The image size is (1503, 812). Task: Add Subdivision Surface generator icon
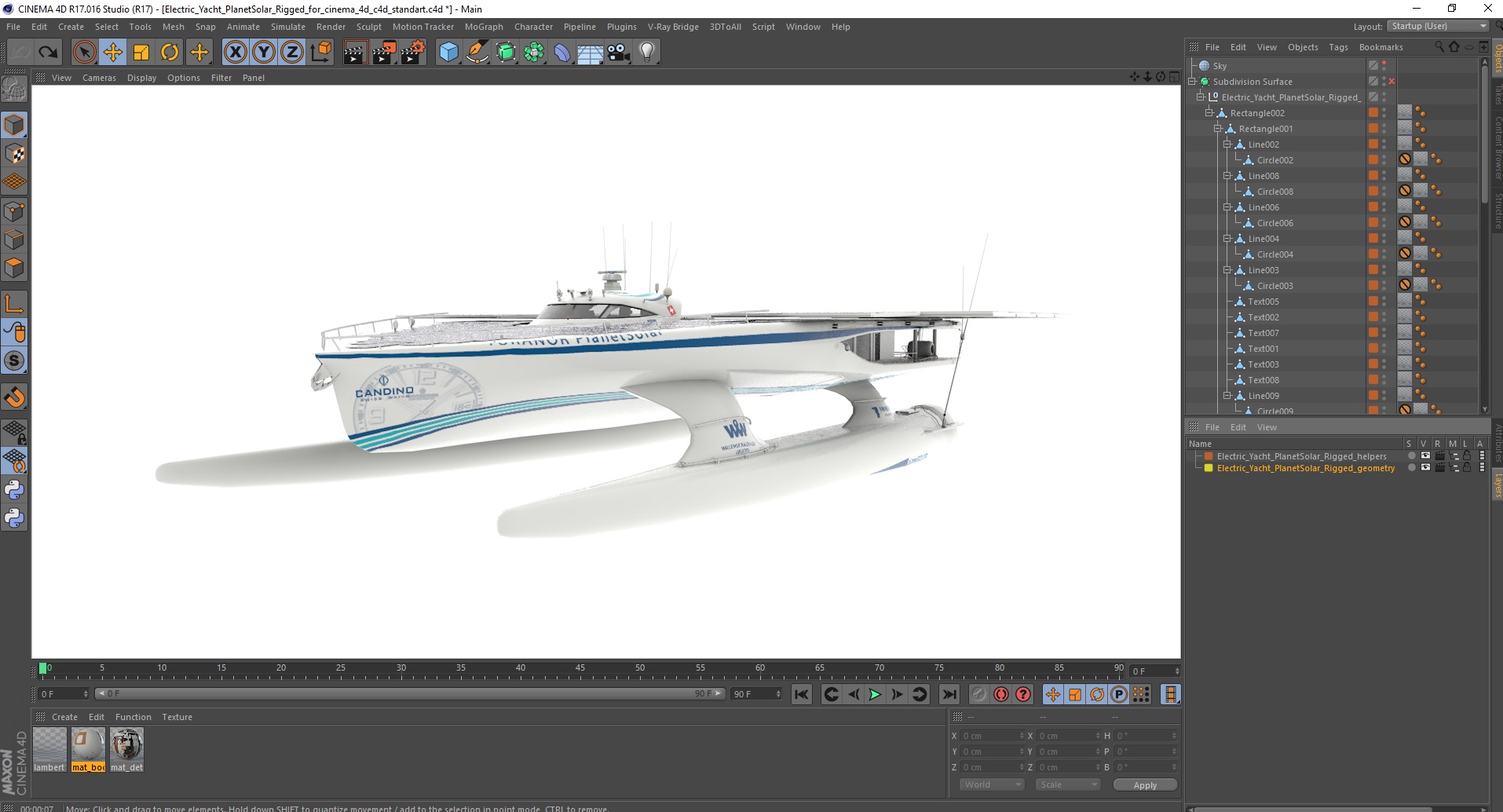[x=506, y=53]
